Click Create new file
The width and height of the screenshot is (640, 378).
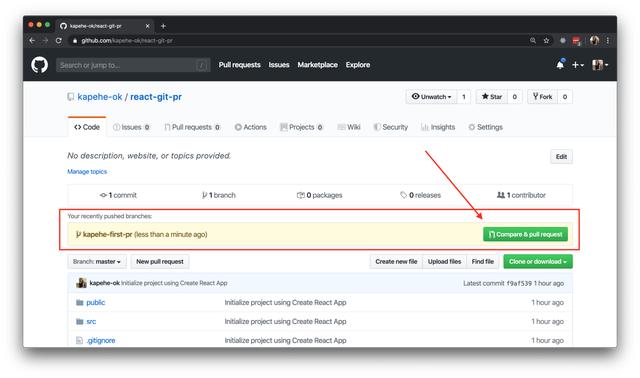[x=396, y=262]
